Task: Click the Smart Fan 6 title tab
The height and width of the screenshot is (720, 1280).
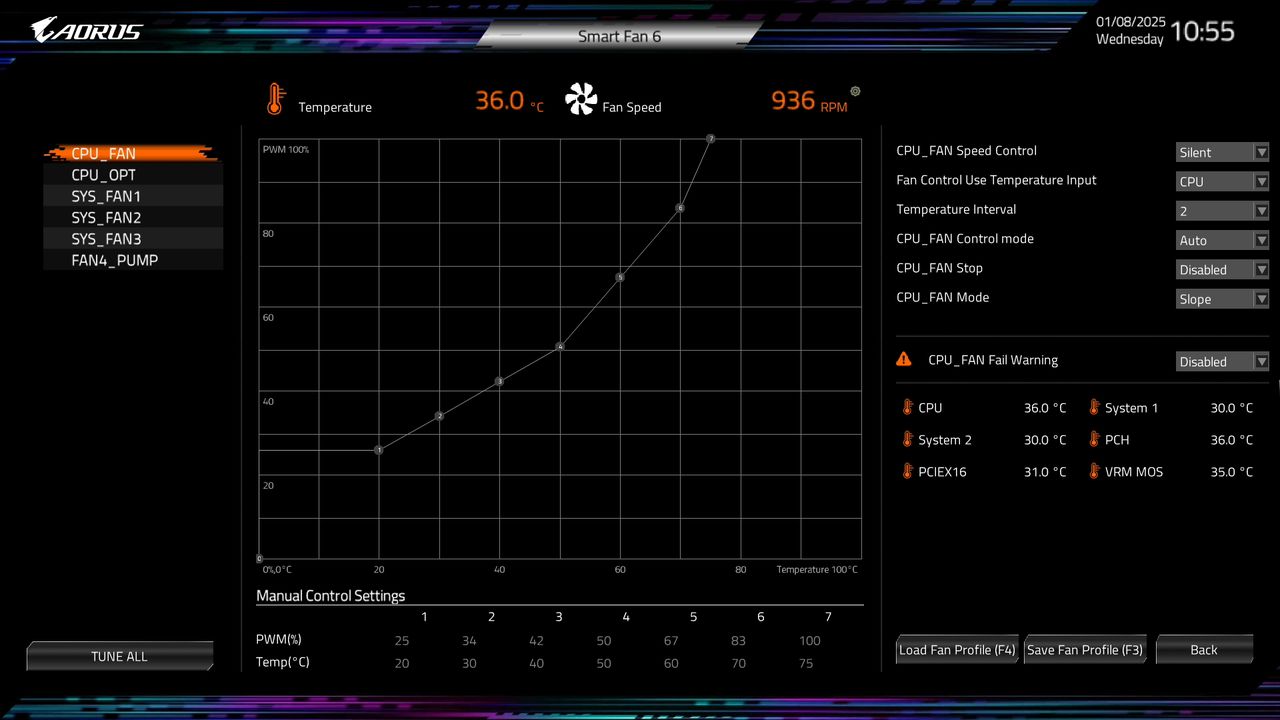Action: coord(619,36)
